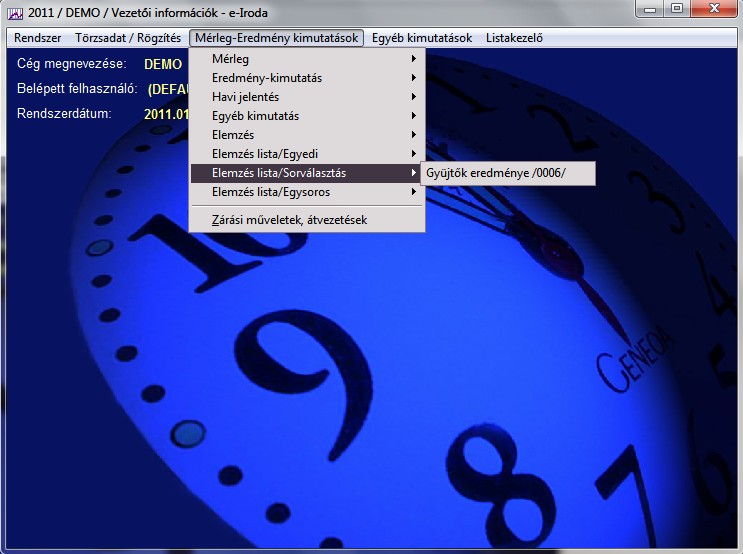
Task: Close the Mérleg-Eredmény kimutatások menu
Action: point(276,38)
